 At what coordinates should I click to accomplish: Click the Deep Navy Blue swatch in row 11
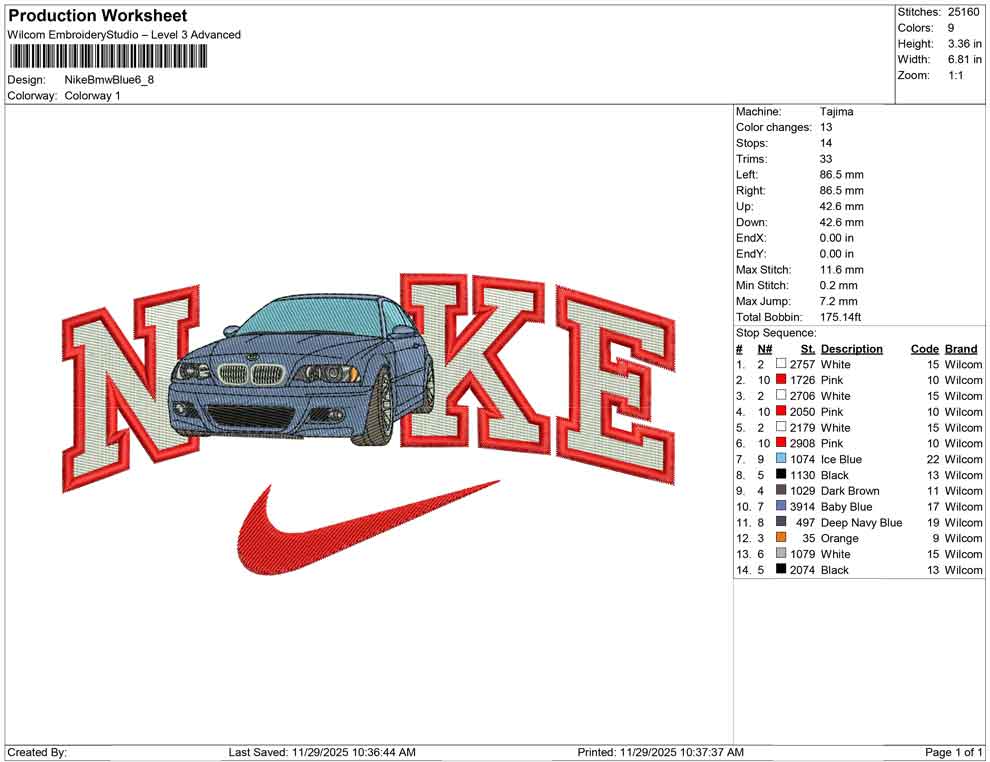tap(779, 522)
